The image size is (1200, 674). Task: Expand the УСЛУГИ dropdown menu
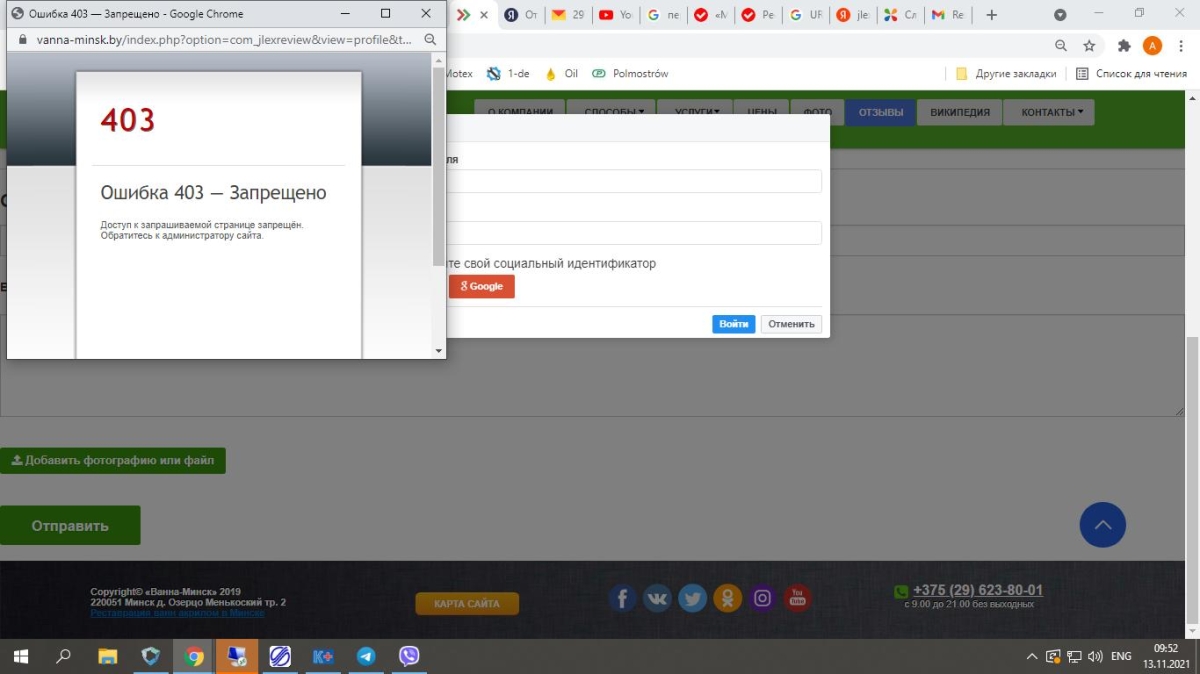point(697,113)
